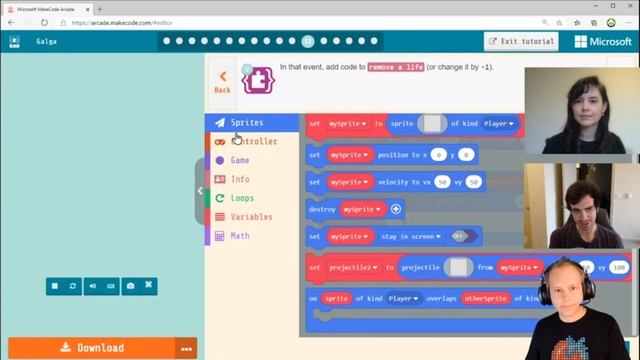The height and width of the screenshot is (360, 640).
Task: Open the stay in screen property dropdown
Action: point(411,236)
